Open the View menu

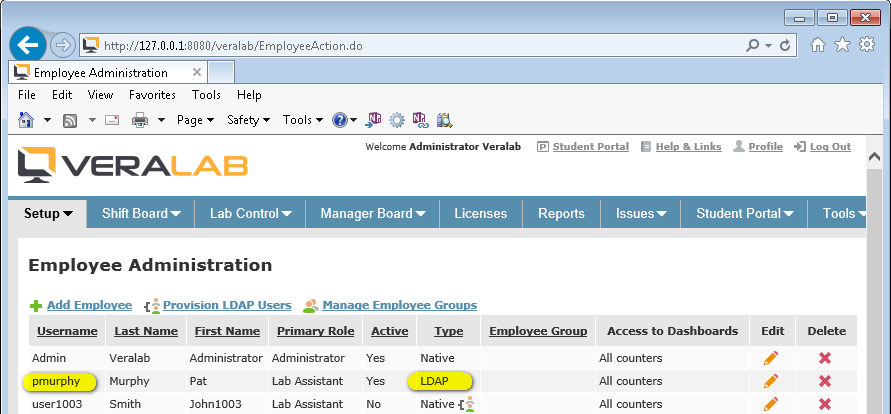(101, 95)
